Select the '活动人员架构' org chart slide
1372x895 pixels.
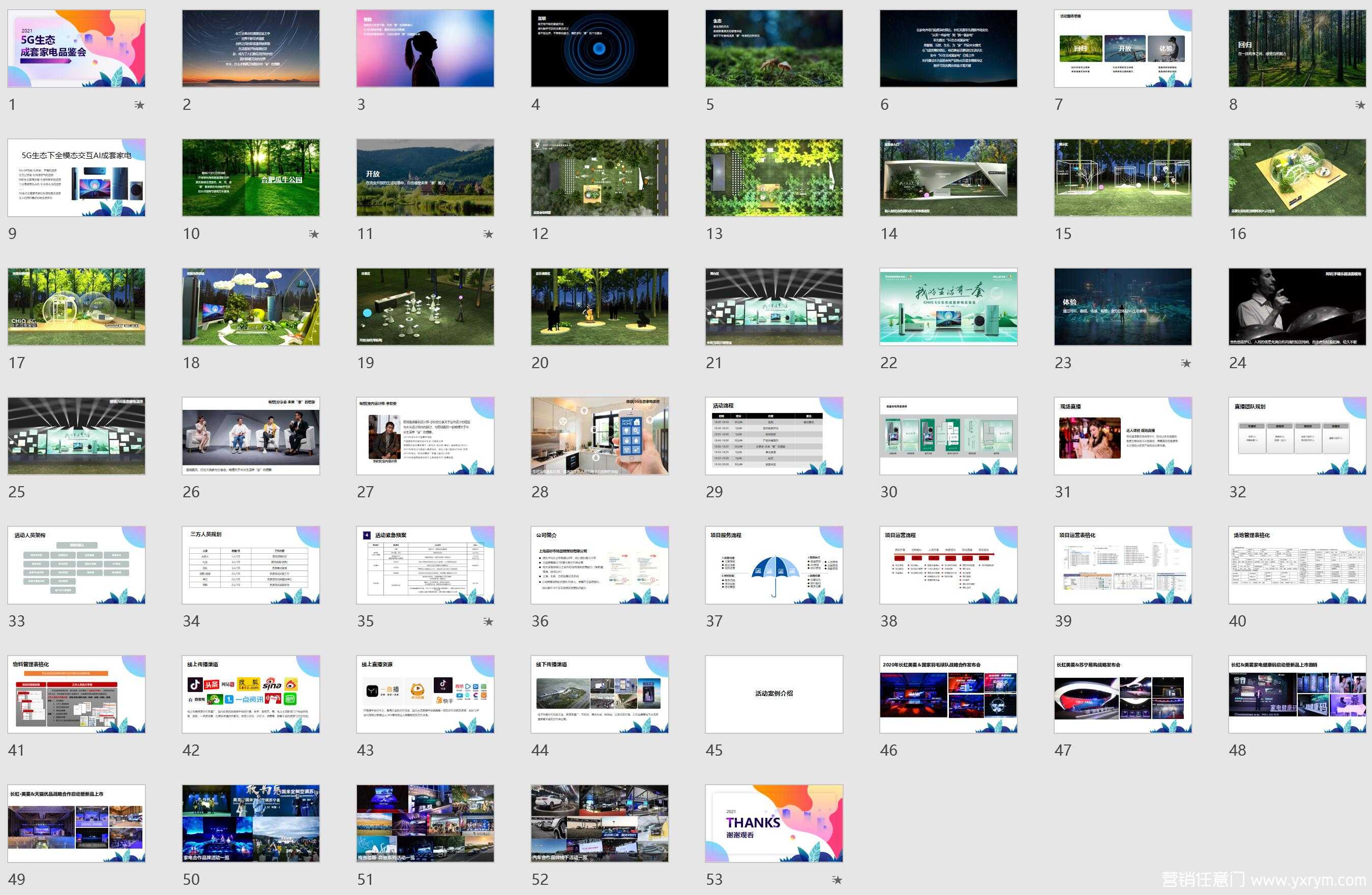tap(77, 565)
